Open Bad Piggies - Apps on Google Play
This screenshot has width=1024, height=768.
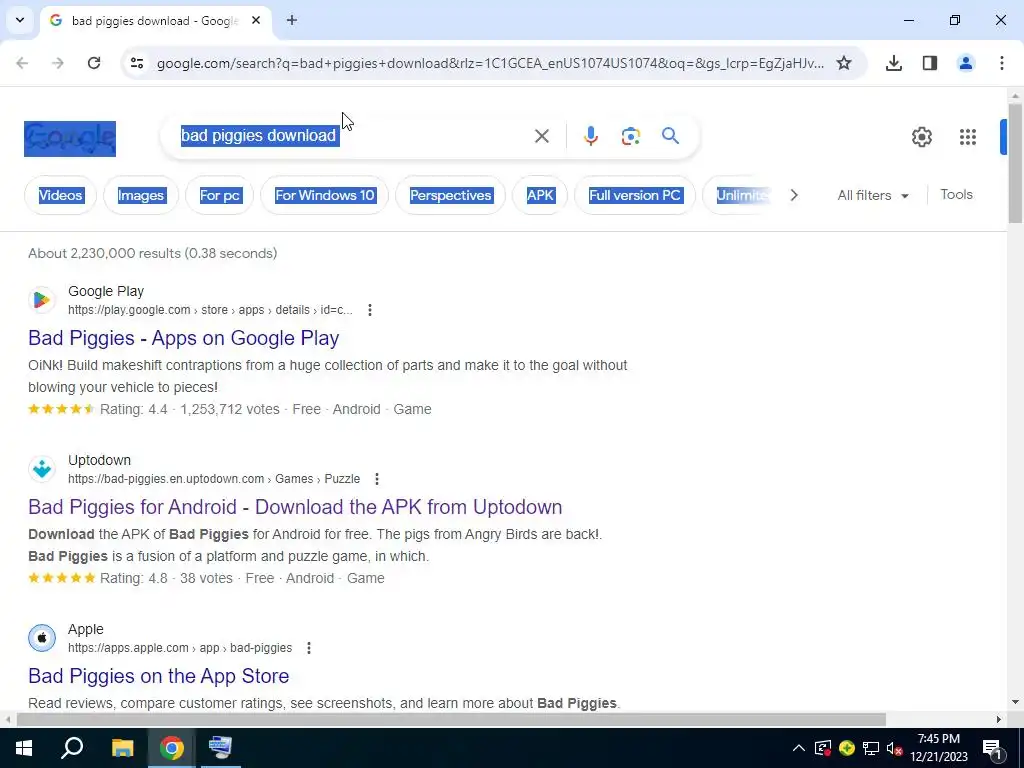click(184, 338)
